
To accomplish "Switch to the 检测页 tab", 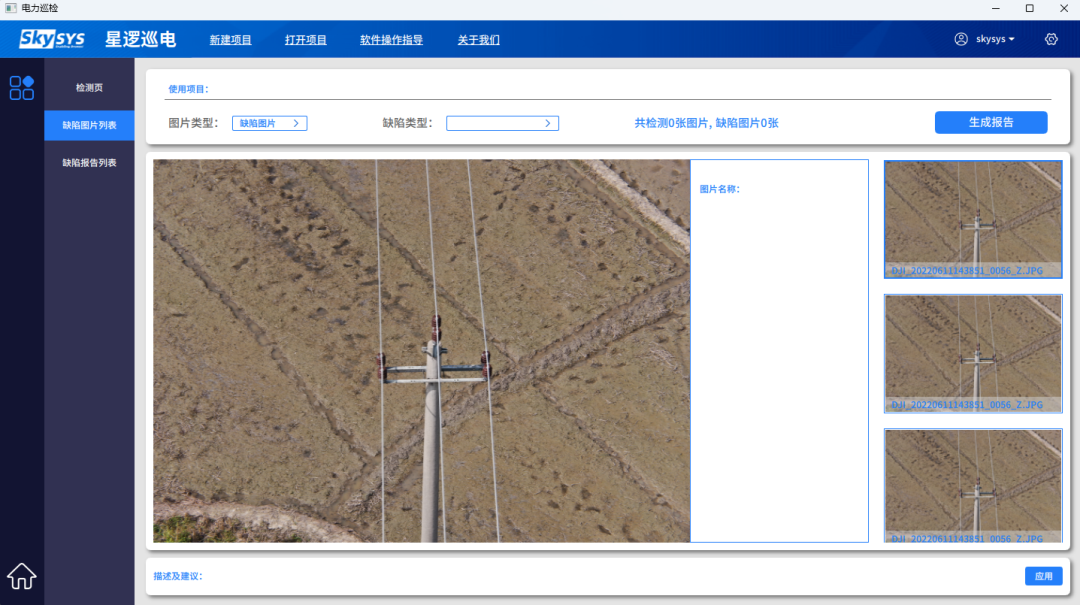I will point(89,88).
